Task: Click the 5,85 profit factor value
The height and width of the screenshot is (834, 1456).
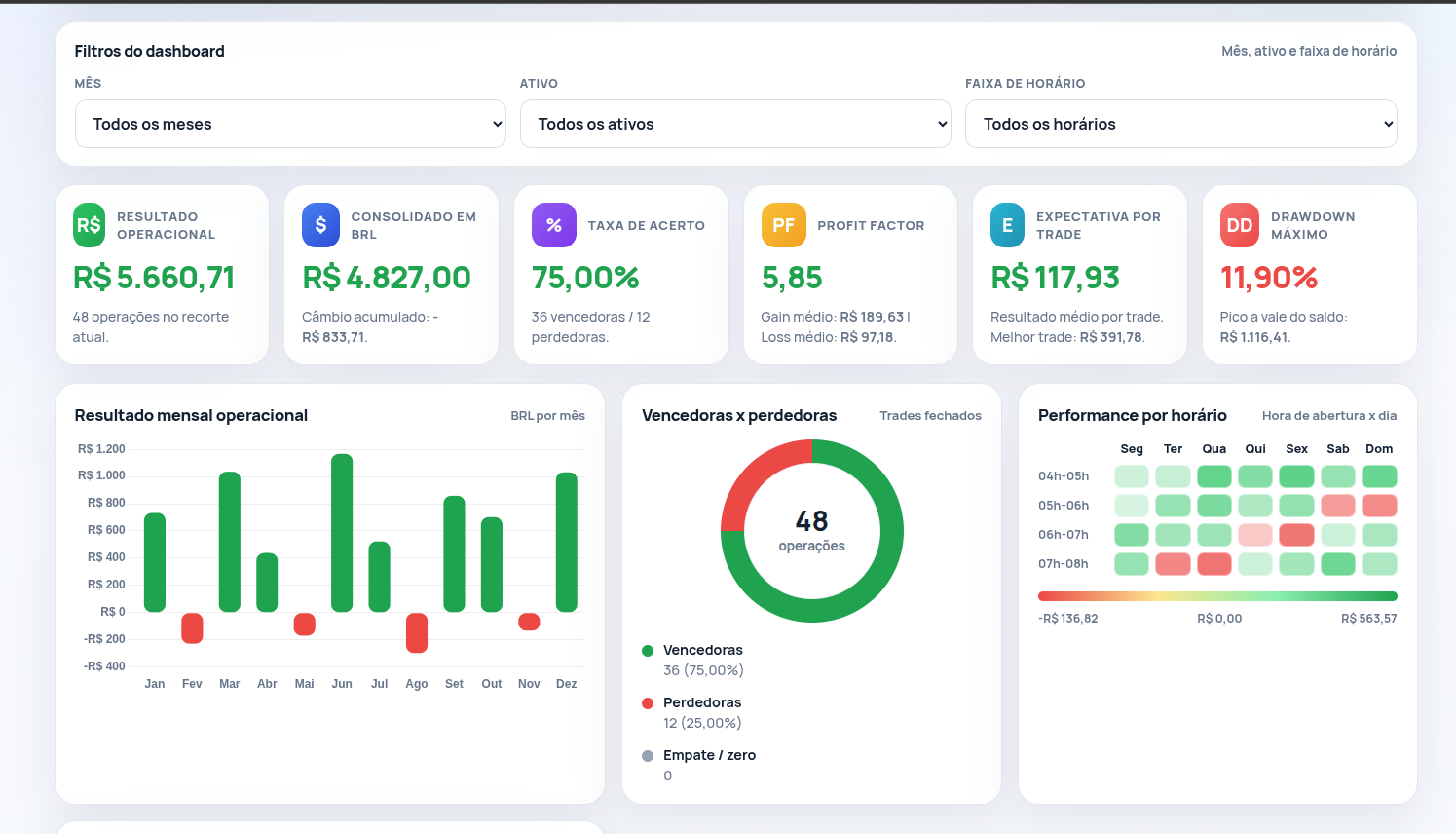Action: (x=792, y=278)
